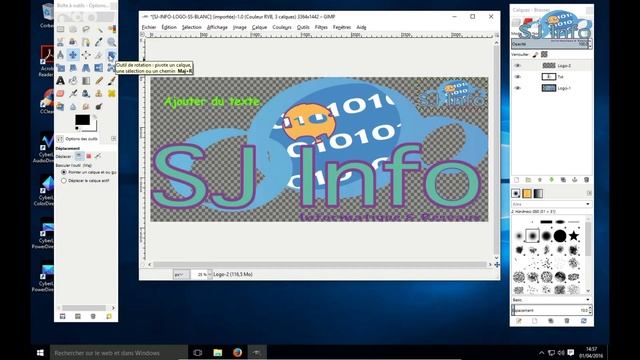This screenshot has height=360, width=640.
Task: Switch to the Patterns tab in brushes dock
Action: [527, 193]
